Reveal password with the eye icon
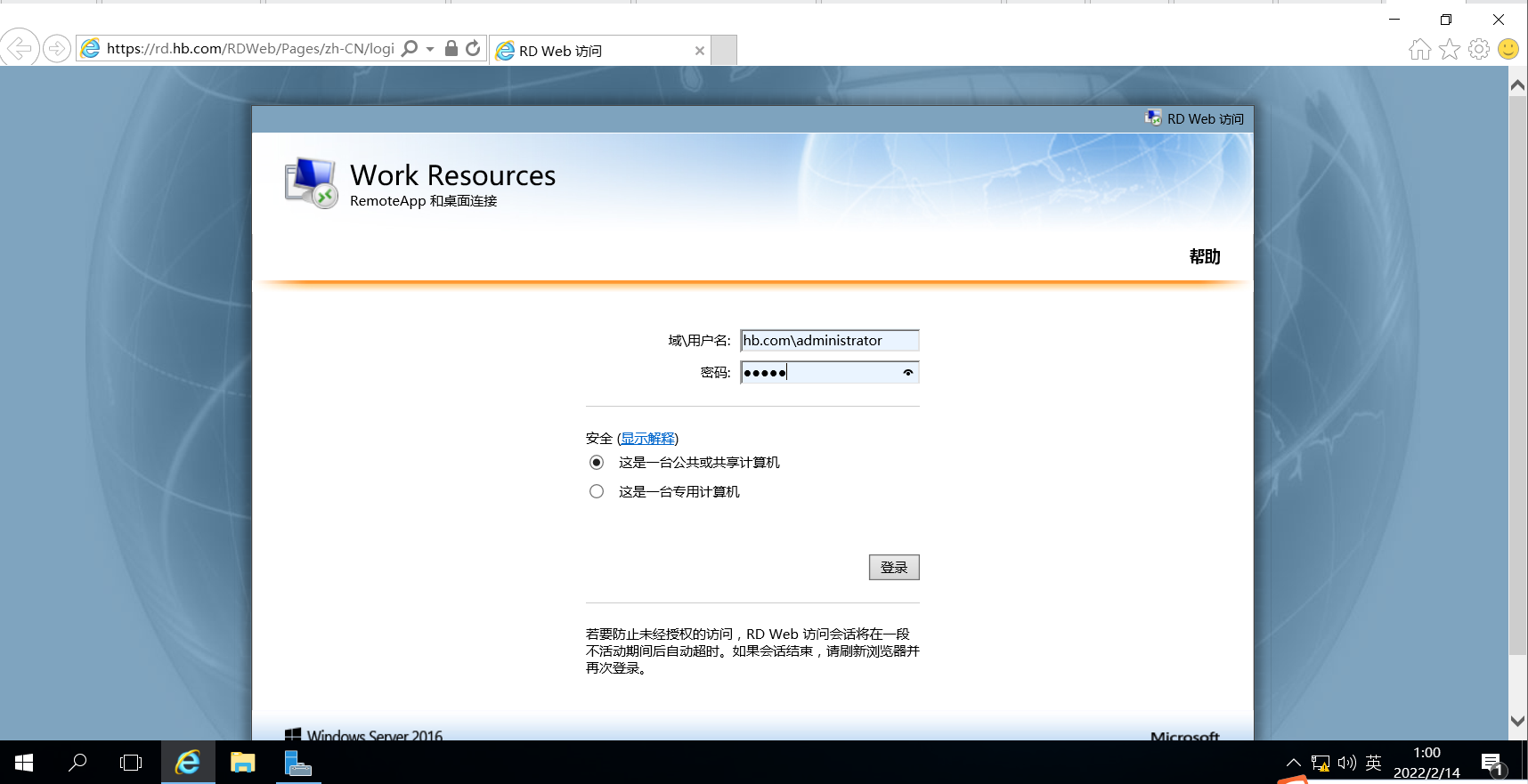1528x784 pixels. pyautogui.click(x=908, y=373)
